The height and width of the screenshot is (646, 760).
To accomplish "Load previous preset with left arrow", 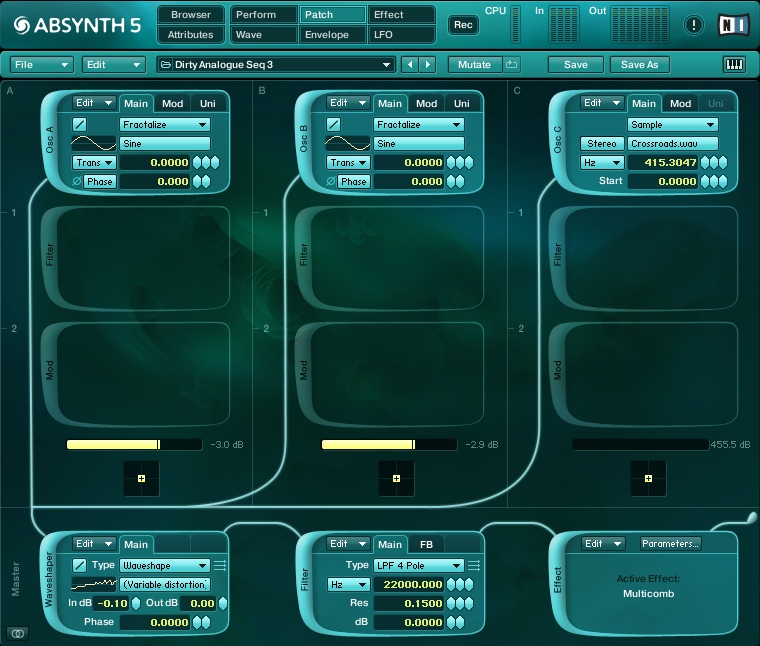I will (410, 64).
